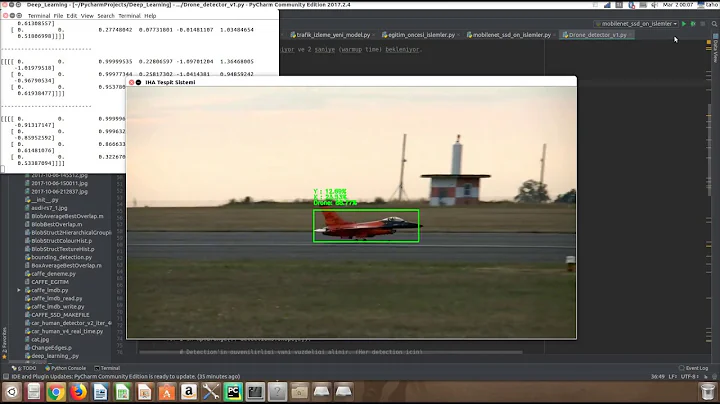
Task: Open the Help menu in terminal window
Action: tap(150, 16)
